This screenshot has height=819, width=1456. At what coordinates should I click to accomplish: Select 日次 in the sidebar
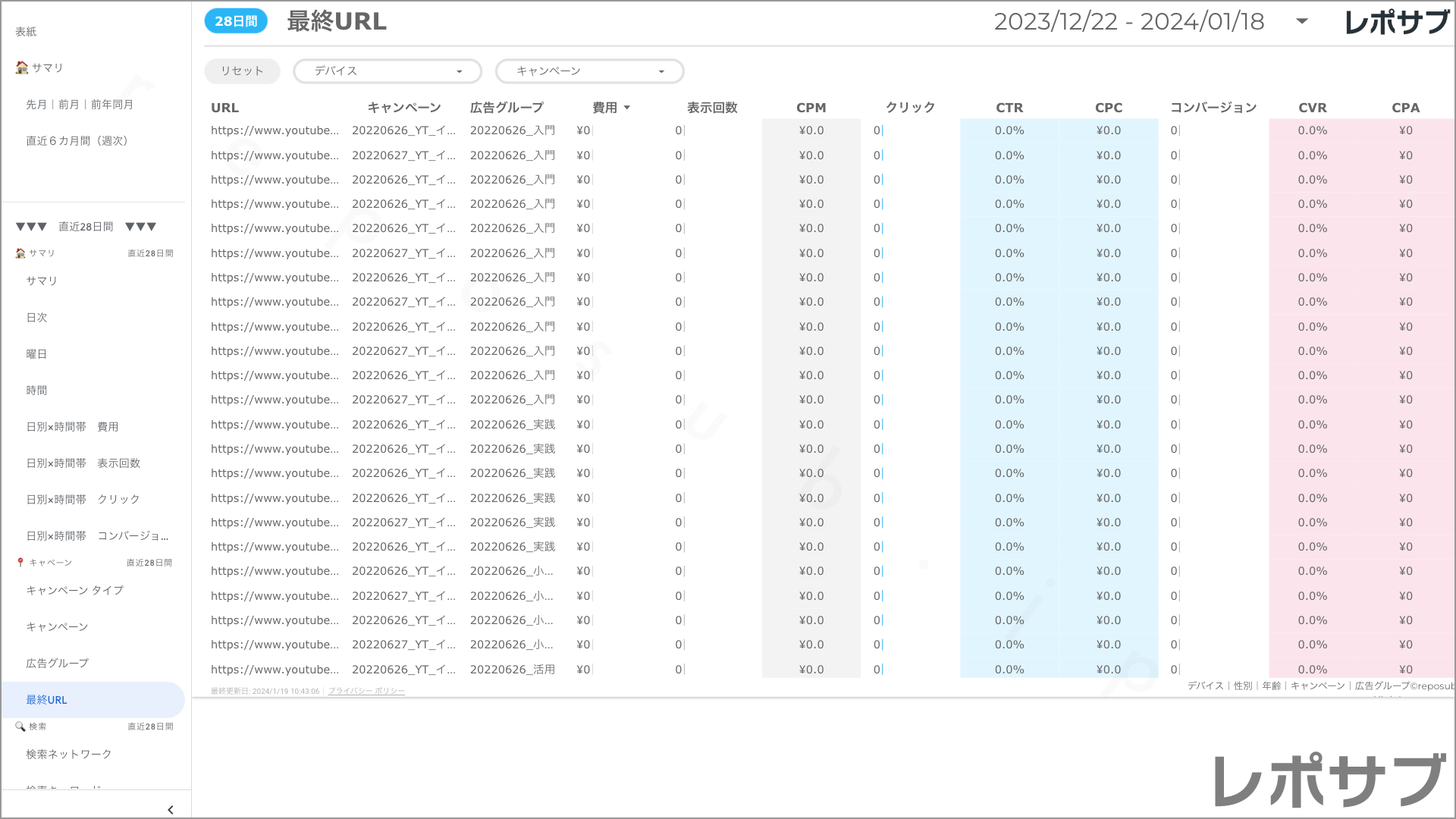point(37,318)
